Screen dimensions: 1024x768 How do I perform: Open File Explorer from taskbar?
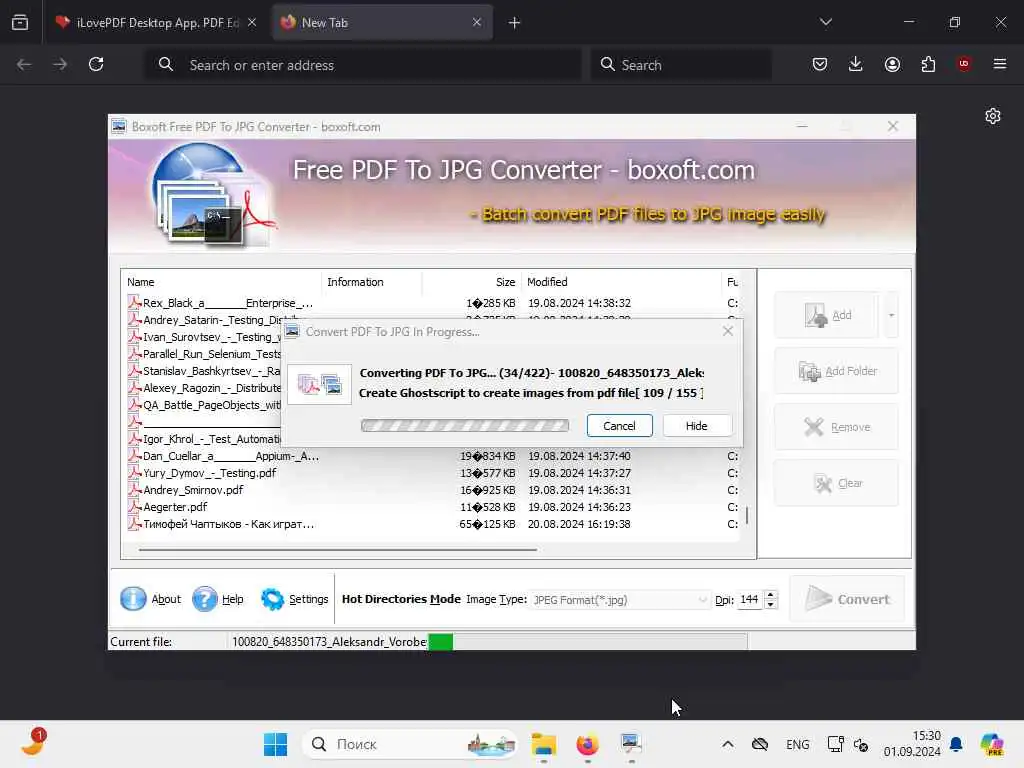(x=543, y=744)
